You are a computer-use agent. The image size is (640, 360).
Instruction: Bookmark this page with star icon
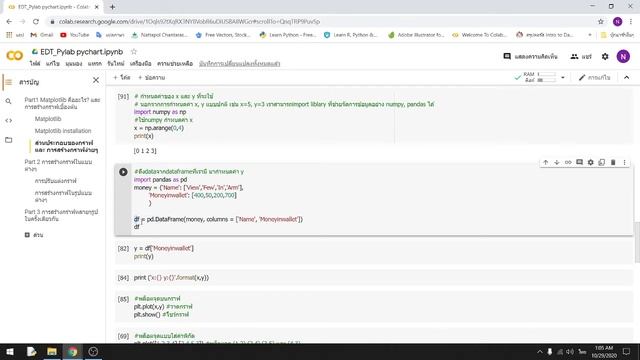pyautogui.click(x=600, y=22)
